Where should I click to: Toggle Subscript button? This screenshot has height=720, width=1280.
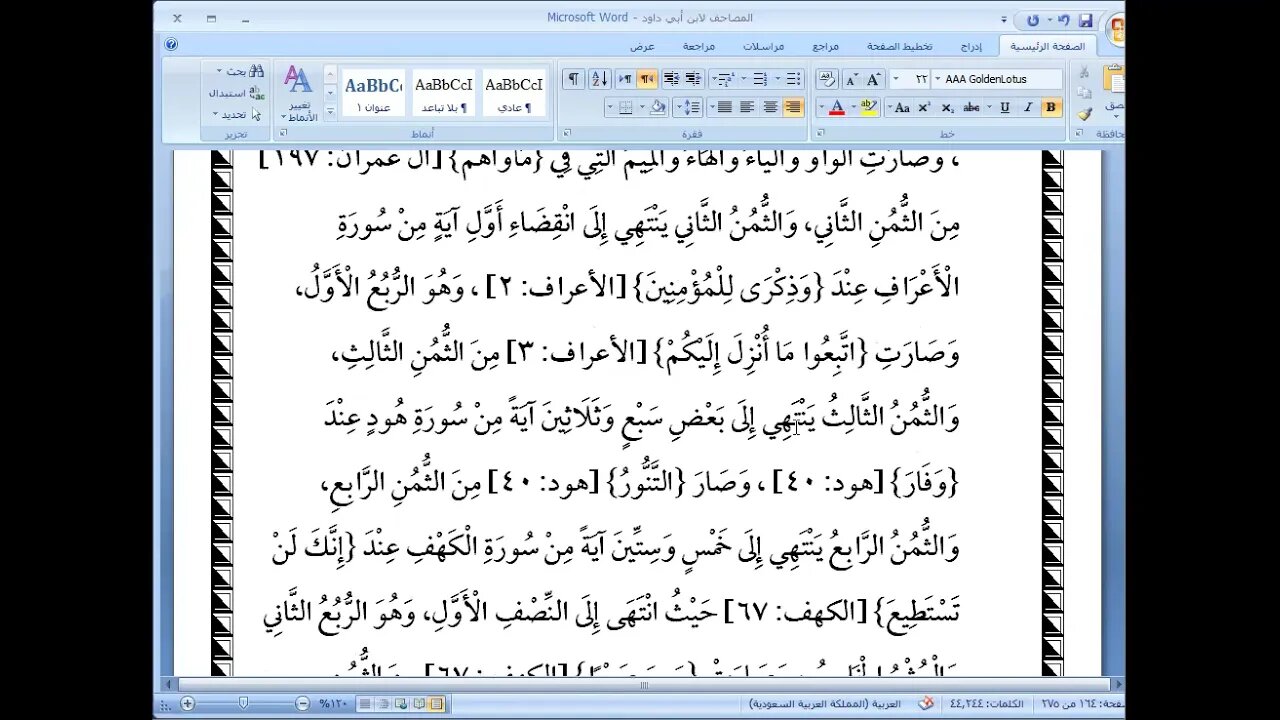pos(948,107)
